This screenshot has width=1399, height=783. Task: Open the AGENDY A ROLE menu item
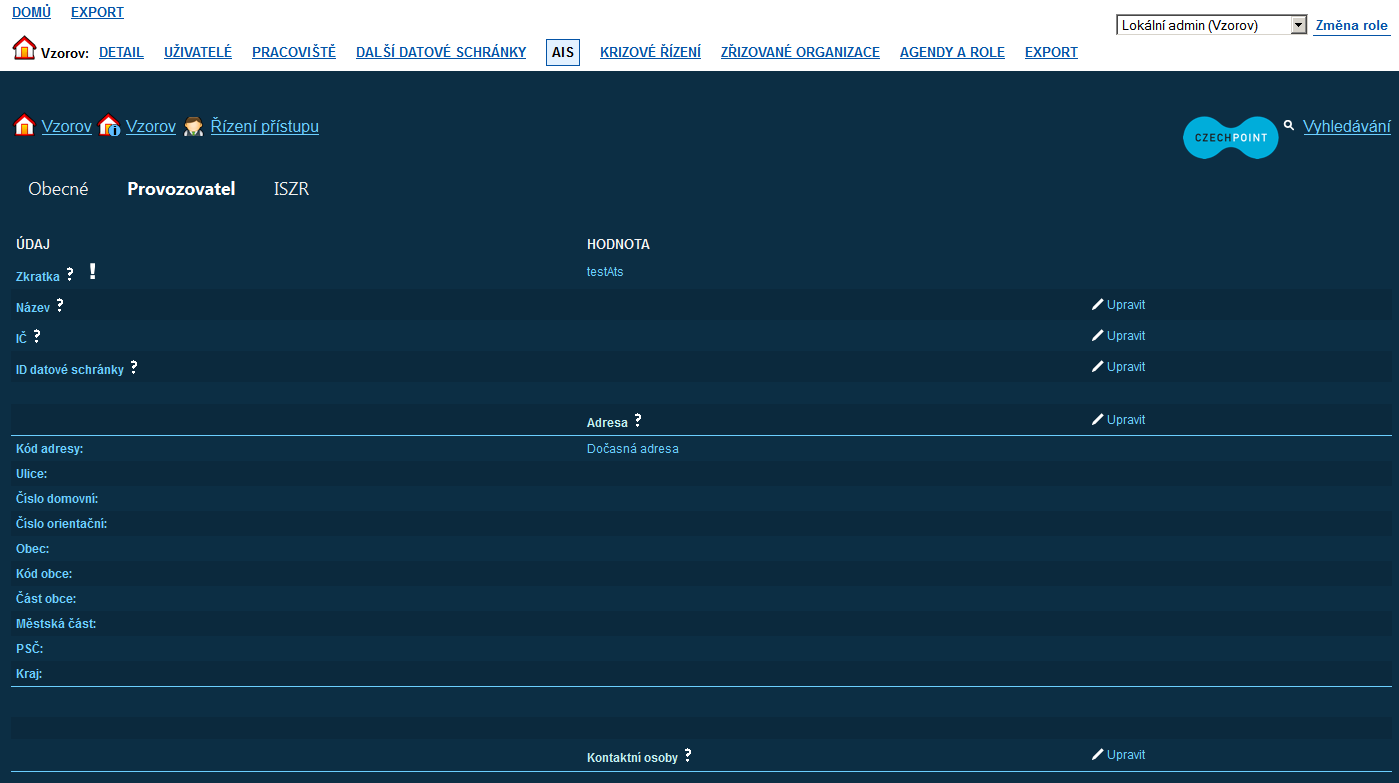pyautogui.click(x=952, y=52)
